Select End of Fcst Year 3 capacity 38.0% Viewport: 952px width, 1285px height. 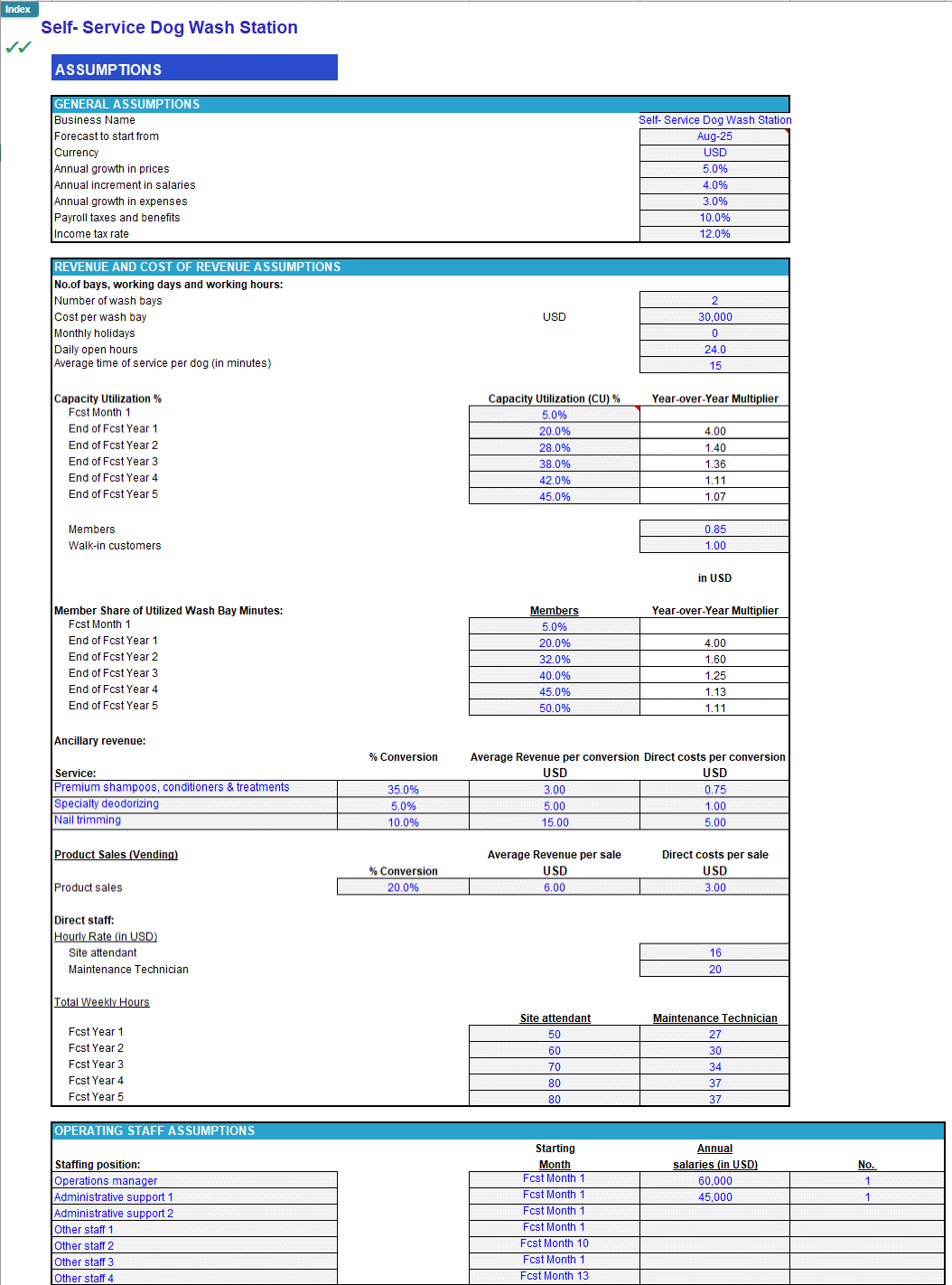pos(555,464)
